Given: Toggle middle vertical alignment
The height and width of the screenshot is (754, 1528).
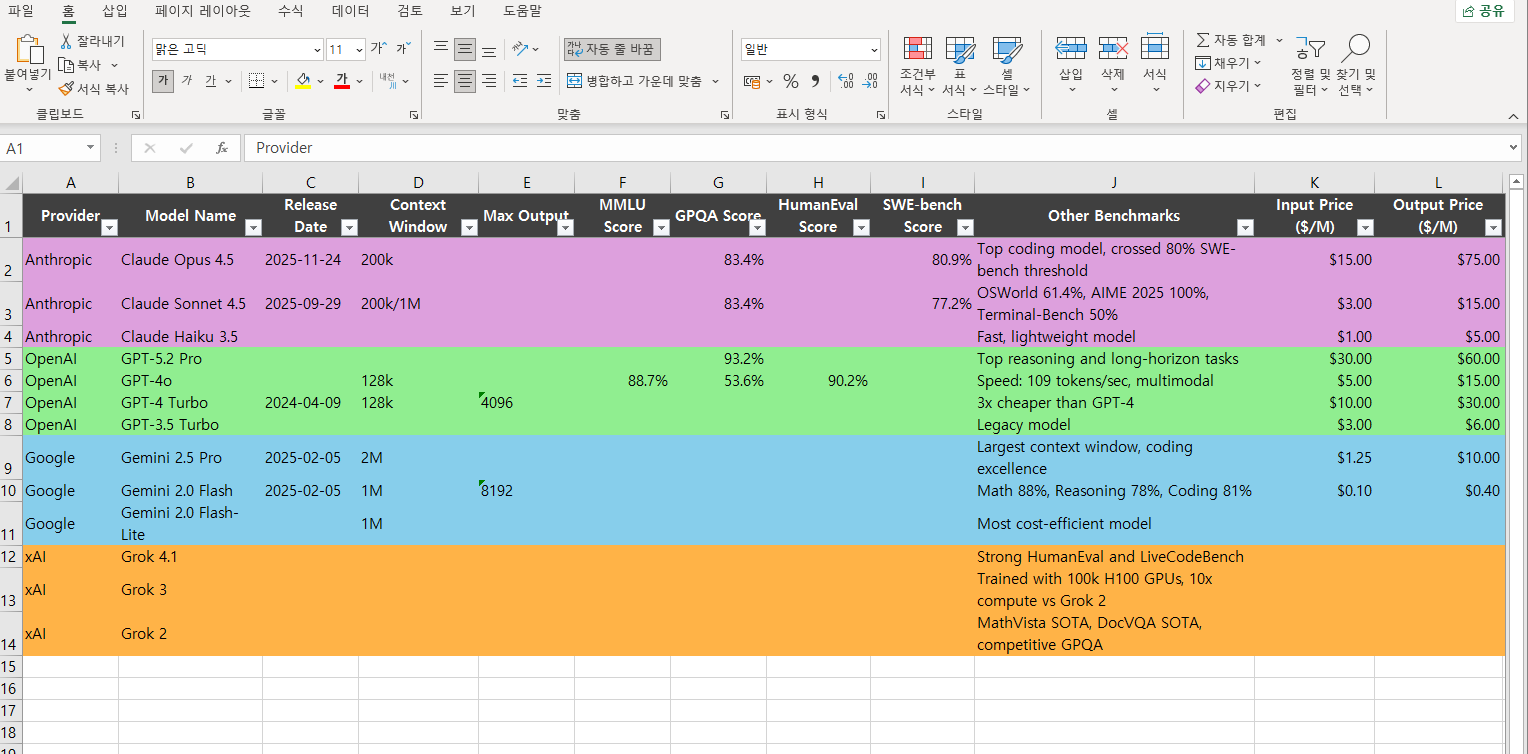Looking at the screenshot, I should click(465, 49).
